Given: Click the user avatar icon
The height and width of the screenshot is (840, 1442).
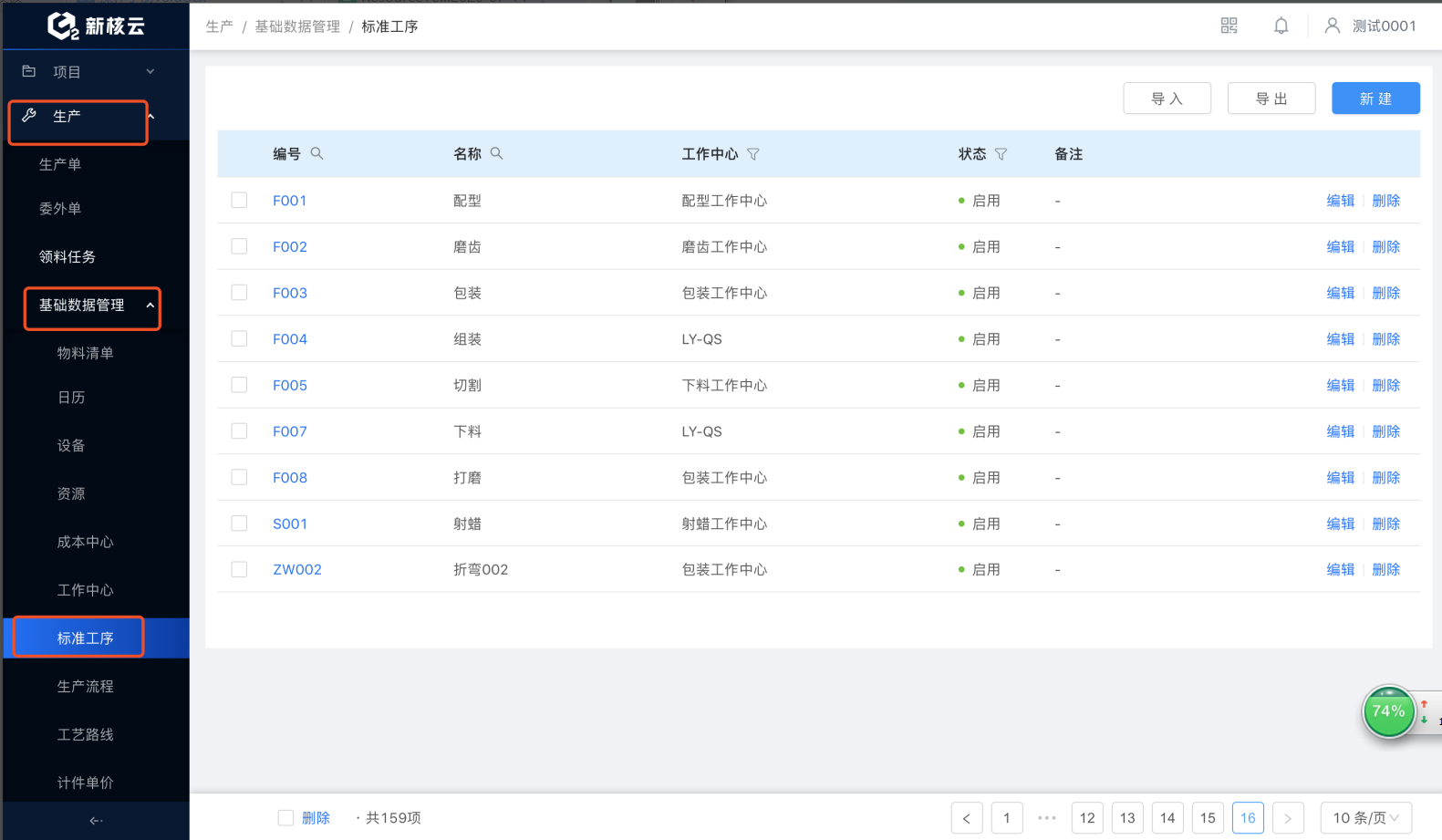Looking at the screenshot, I should tap(1332, 26).
